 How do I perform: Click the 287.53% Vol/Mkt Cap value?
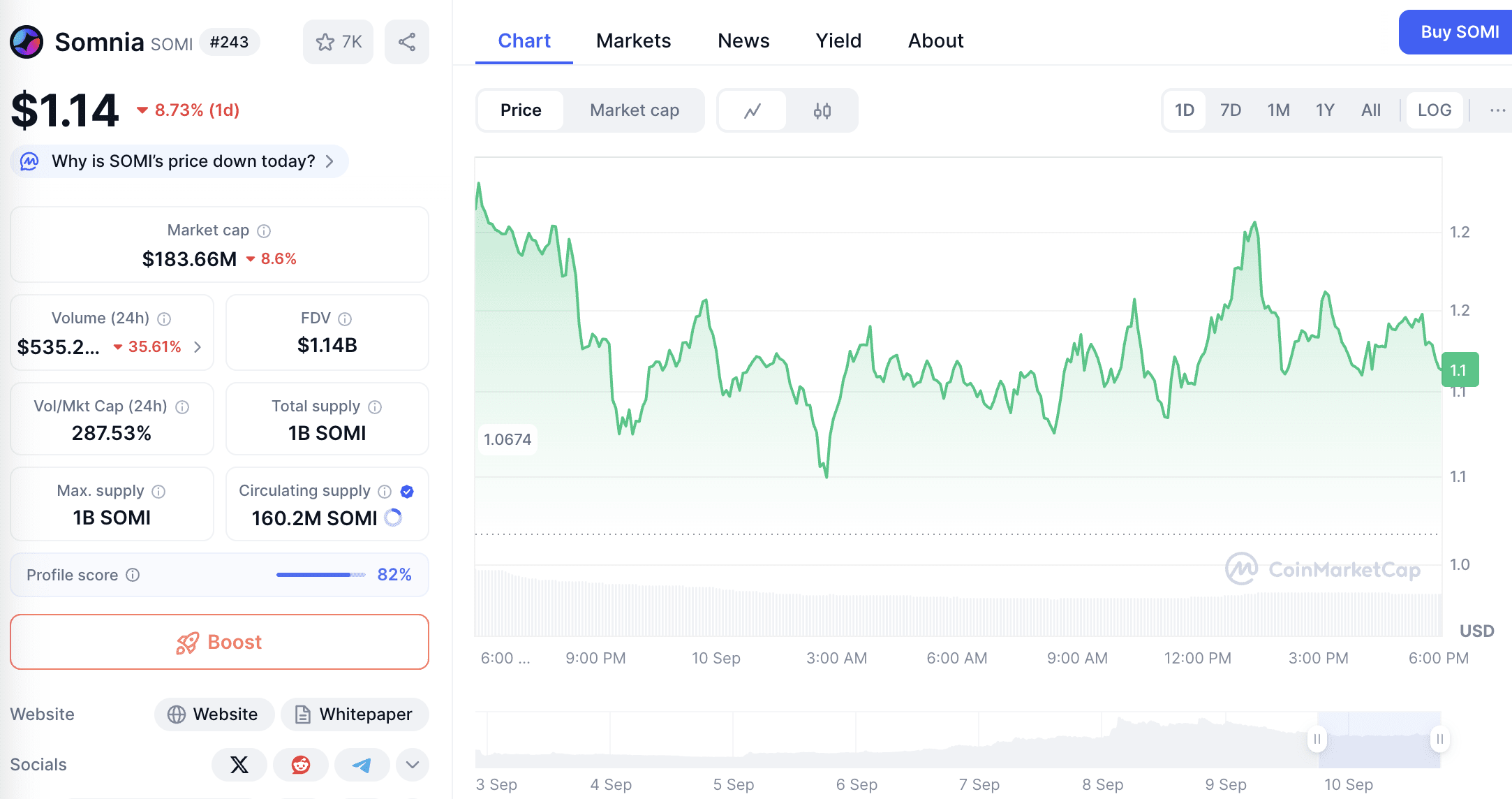(112, 433)
